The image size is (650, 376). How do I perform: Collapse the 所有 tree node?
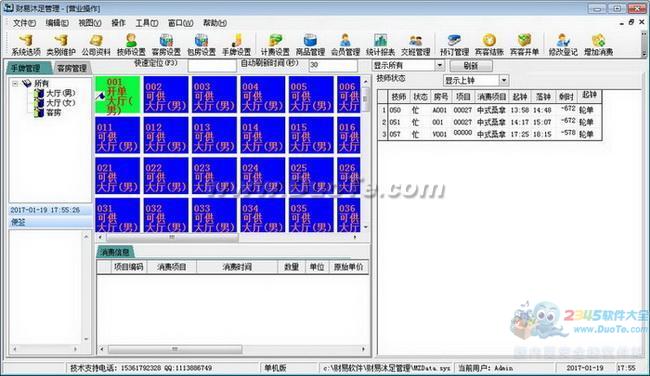tap(15, 84)
